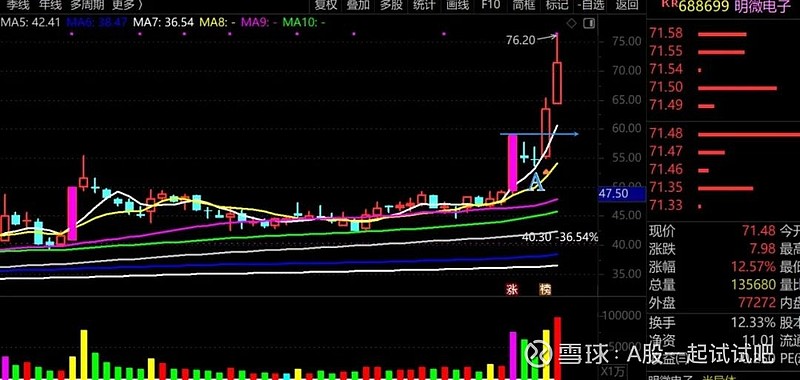Click the 现价 current price label
800x380 pixels.
coord(662,231)
